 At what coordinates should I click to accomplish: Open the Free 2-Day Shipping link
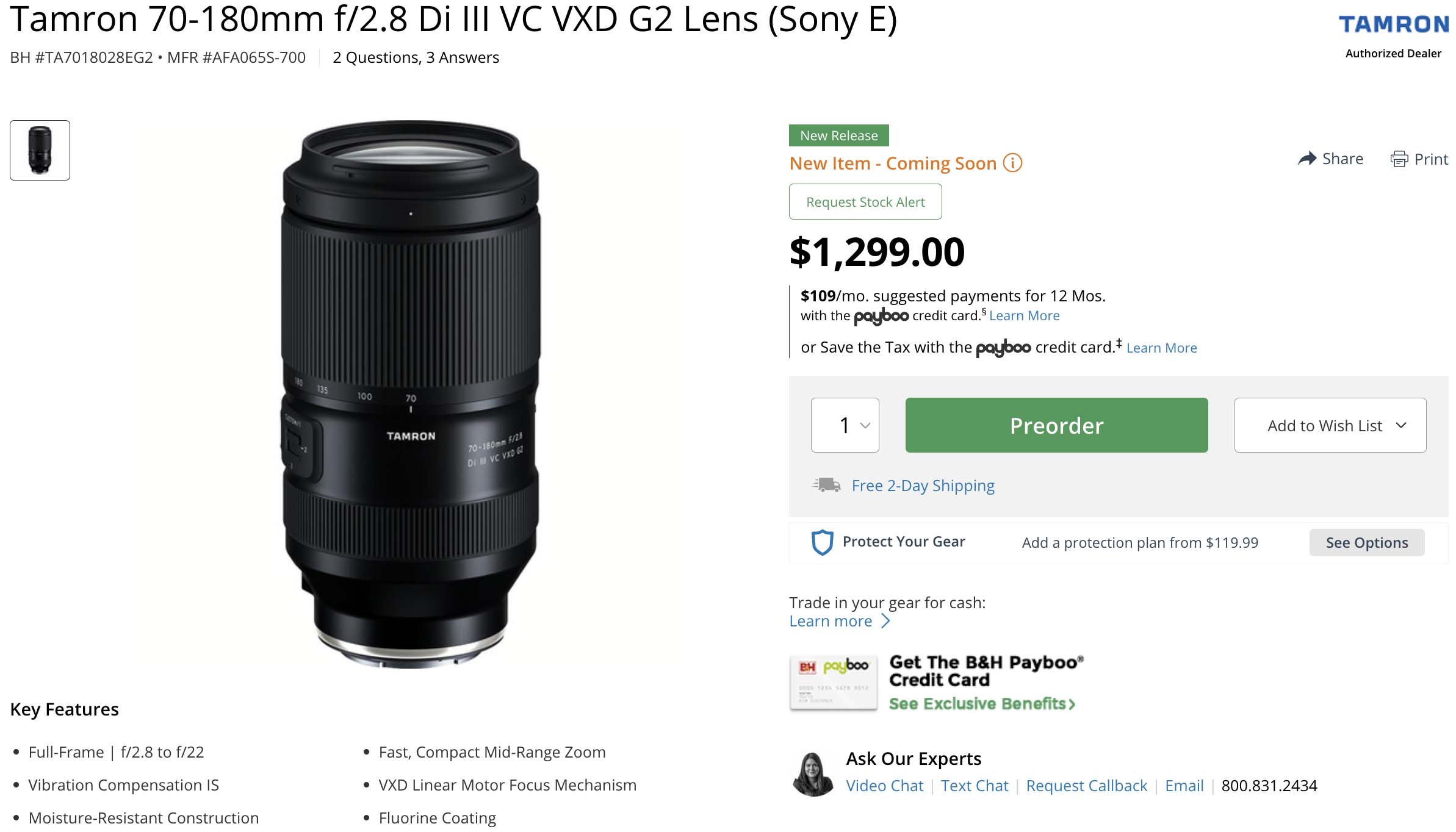tap(923, 486)
